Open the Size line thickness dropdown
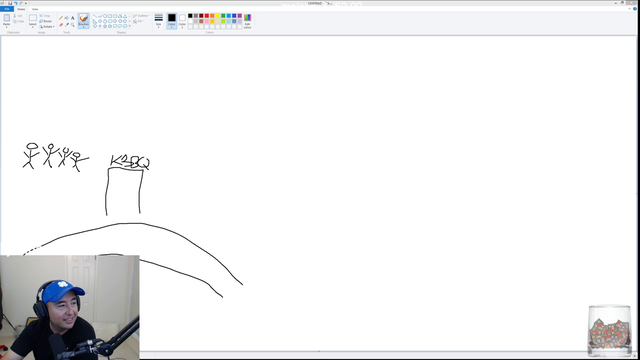640x360 pixels. pyautogui.click(x=158, y=20)
